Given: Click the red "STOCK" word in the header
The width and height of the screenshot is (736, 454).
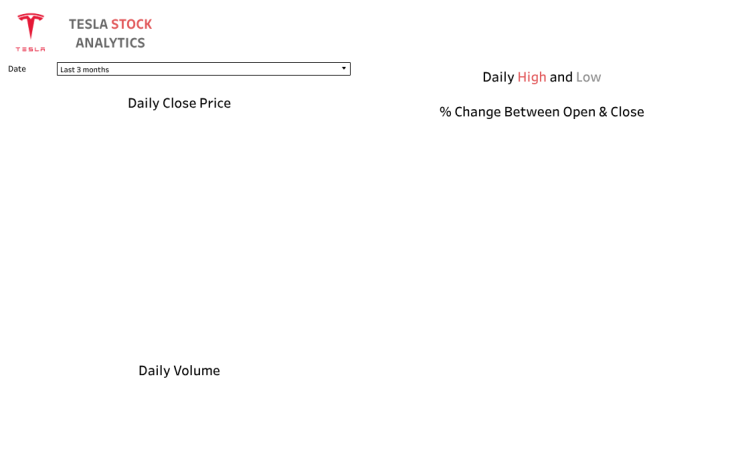Looking at the screenshot, I should pos(131,24).
